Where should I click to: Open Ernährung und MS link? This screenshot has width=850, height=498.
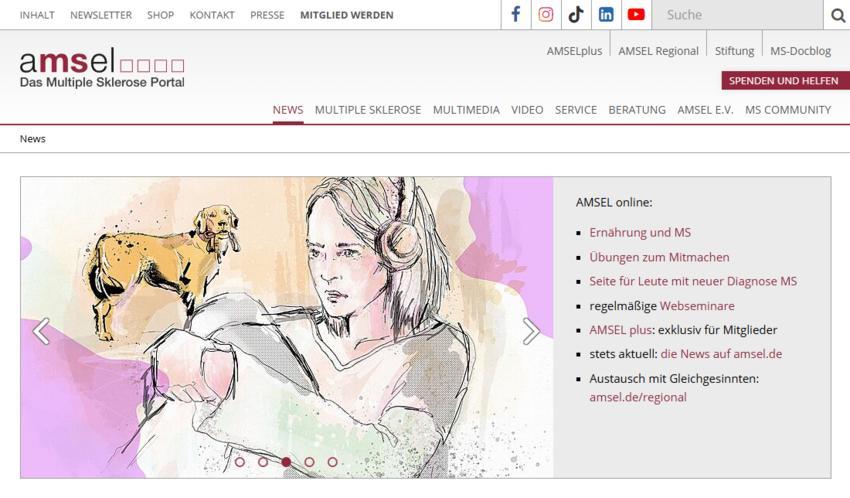coord(640,232)
